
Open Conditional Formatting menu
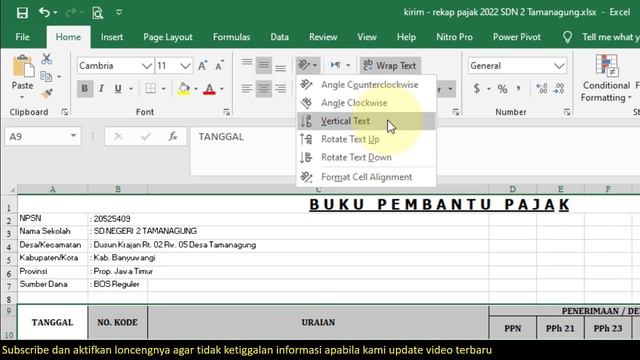[x=606, y=78]
